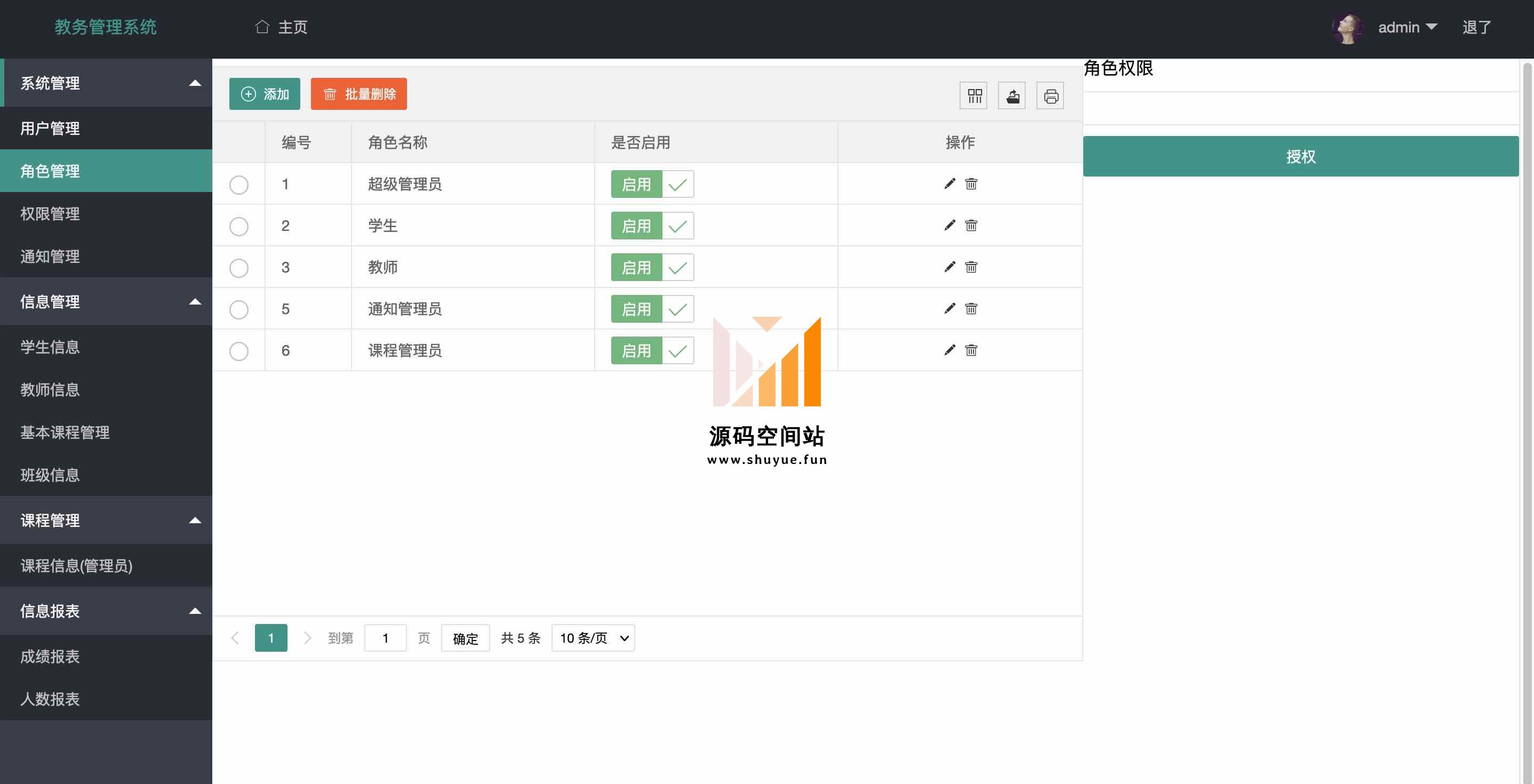Screen dimensions: 1534x784
Task: Click the 批量删除 button
Action: [358, 94]
